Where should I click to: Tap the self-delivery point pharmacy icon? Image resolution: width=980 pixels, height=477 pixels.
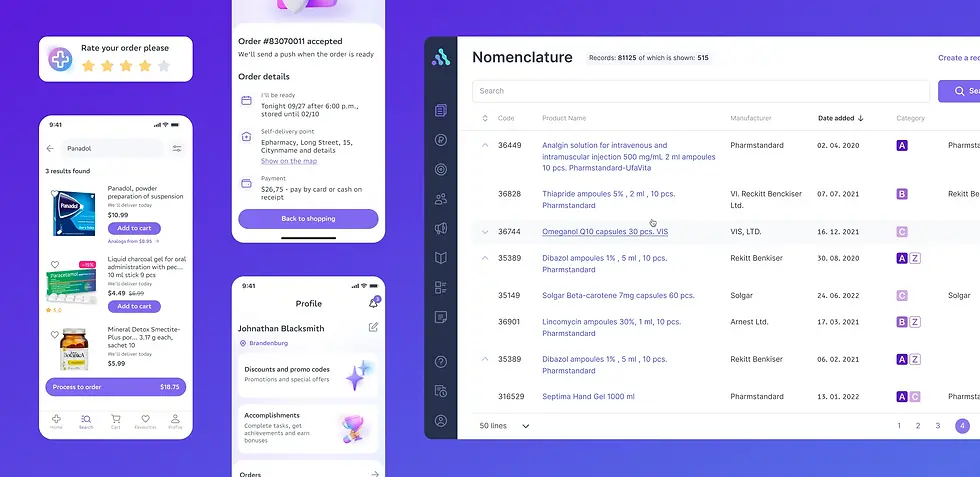(246, 136)
